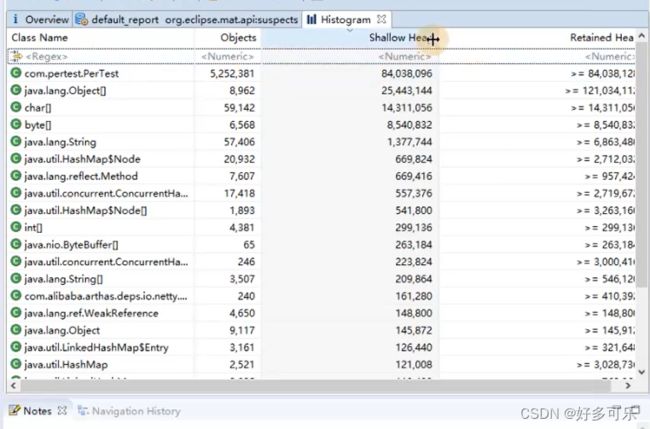Select the LinkedHashMap$Entry class icon
The image size is (650, 429).
tap(16, 347)
